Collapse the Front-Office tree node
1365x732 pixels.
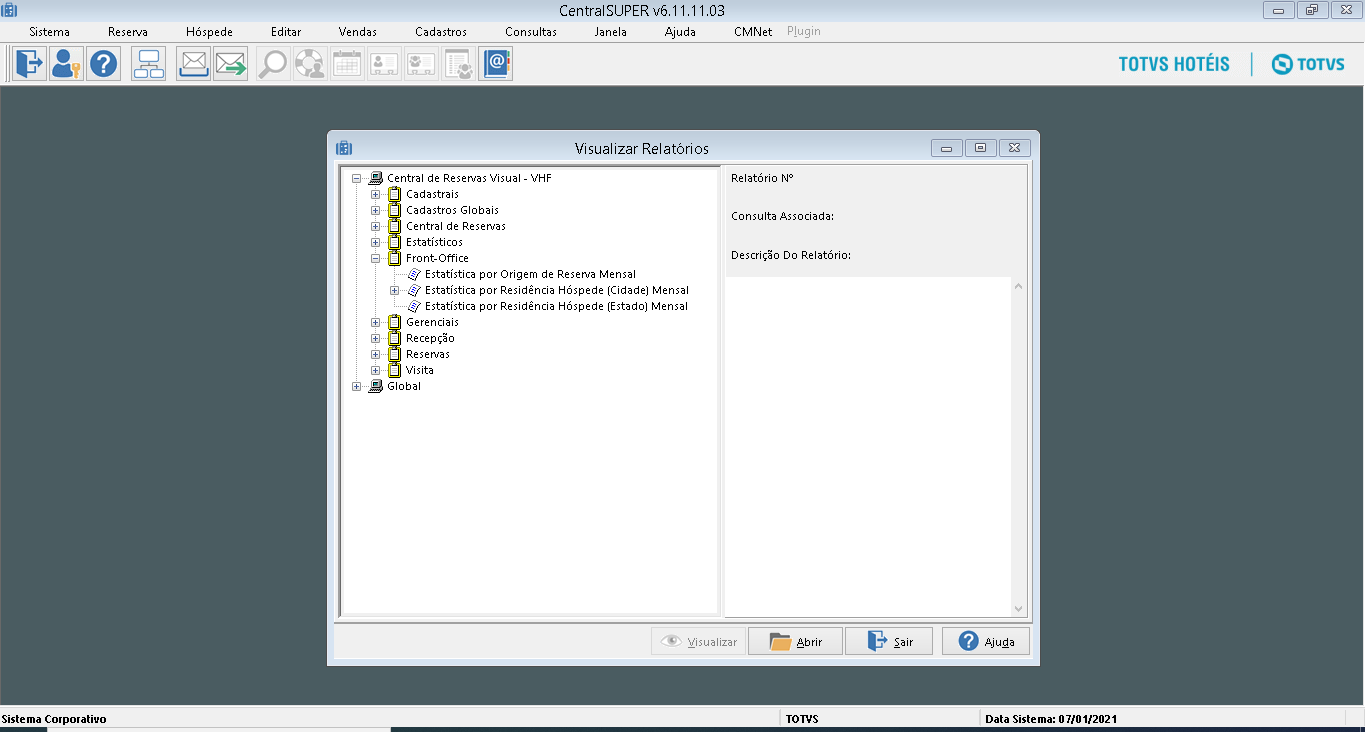click(376, 258)
